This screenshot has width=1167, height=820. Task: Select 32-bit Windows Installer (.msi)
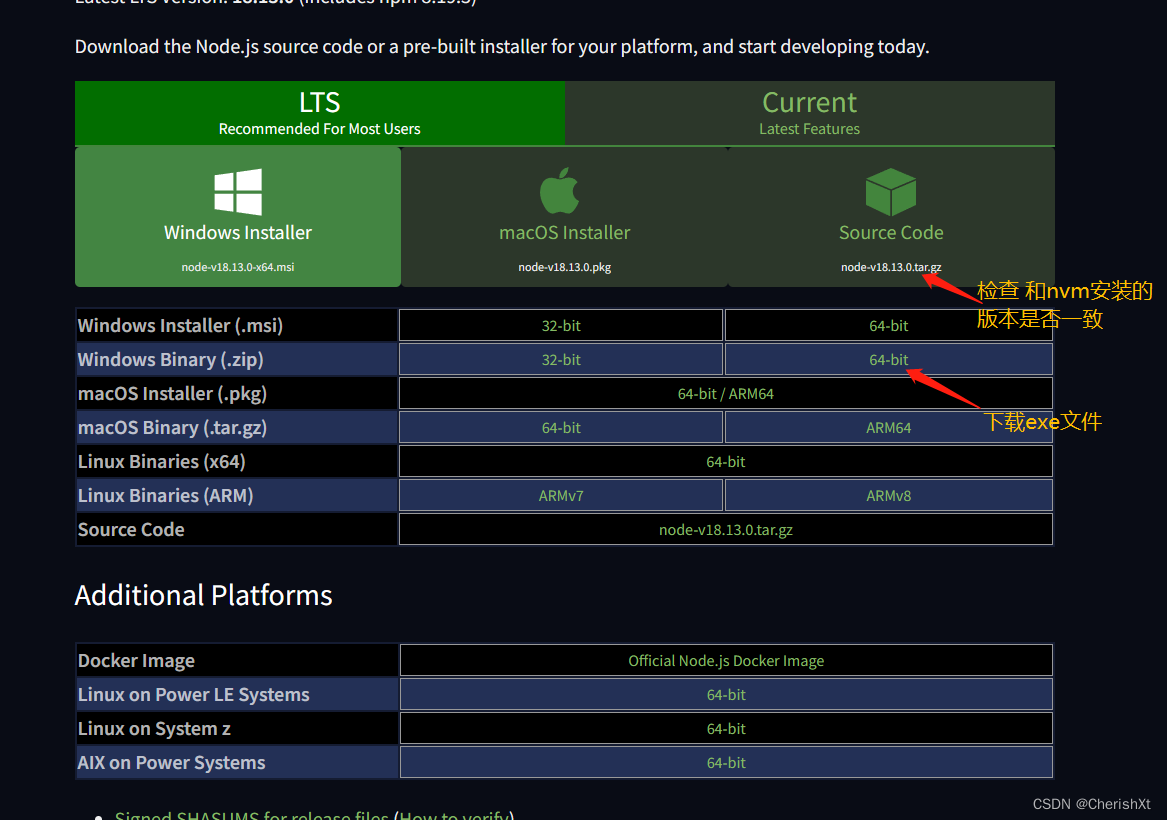[561, 326]
